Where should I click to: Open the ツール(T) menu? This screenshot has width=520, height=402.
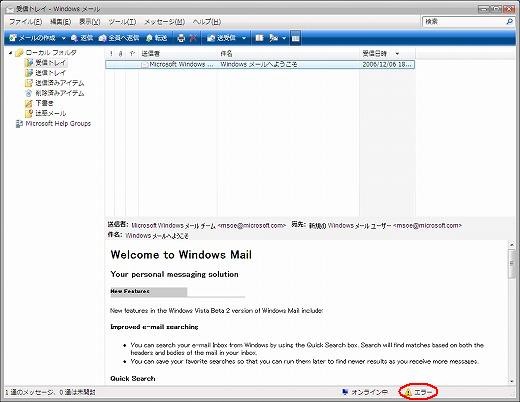122,22
